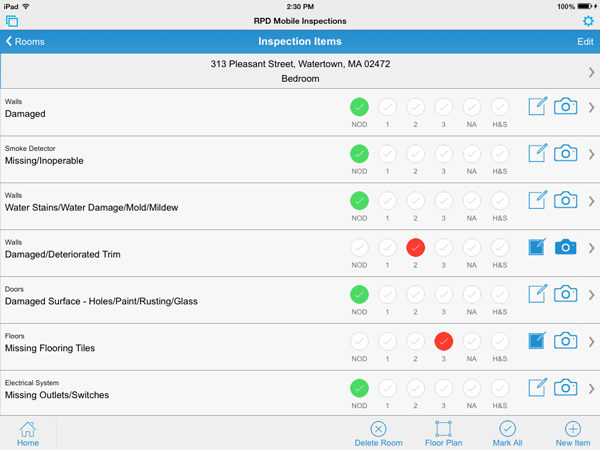
Task: Open camera for Water Stains row
Action: 566,200
